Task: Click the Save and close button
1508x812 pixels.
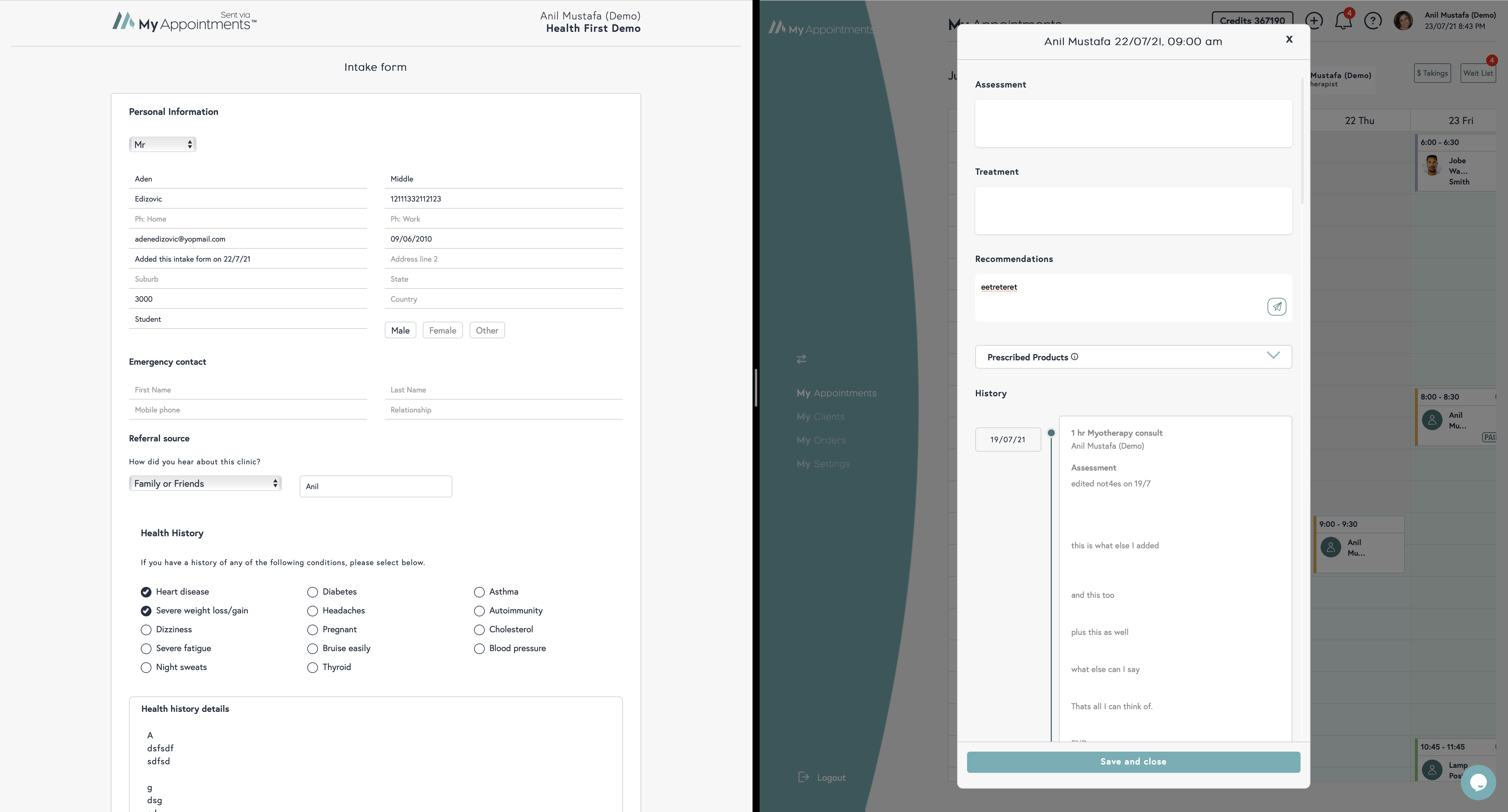Action: pyautogui.click(x=1133, y=762)
